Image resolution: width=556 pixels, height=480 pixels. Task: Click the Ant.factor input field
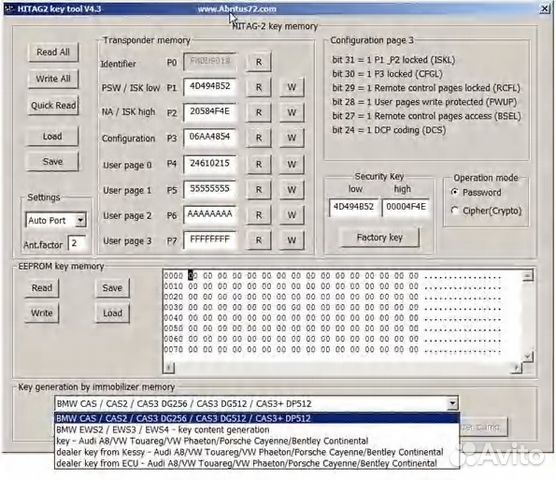(x=77, y=244)
